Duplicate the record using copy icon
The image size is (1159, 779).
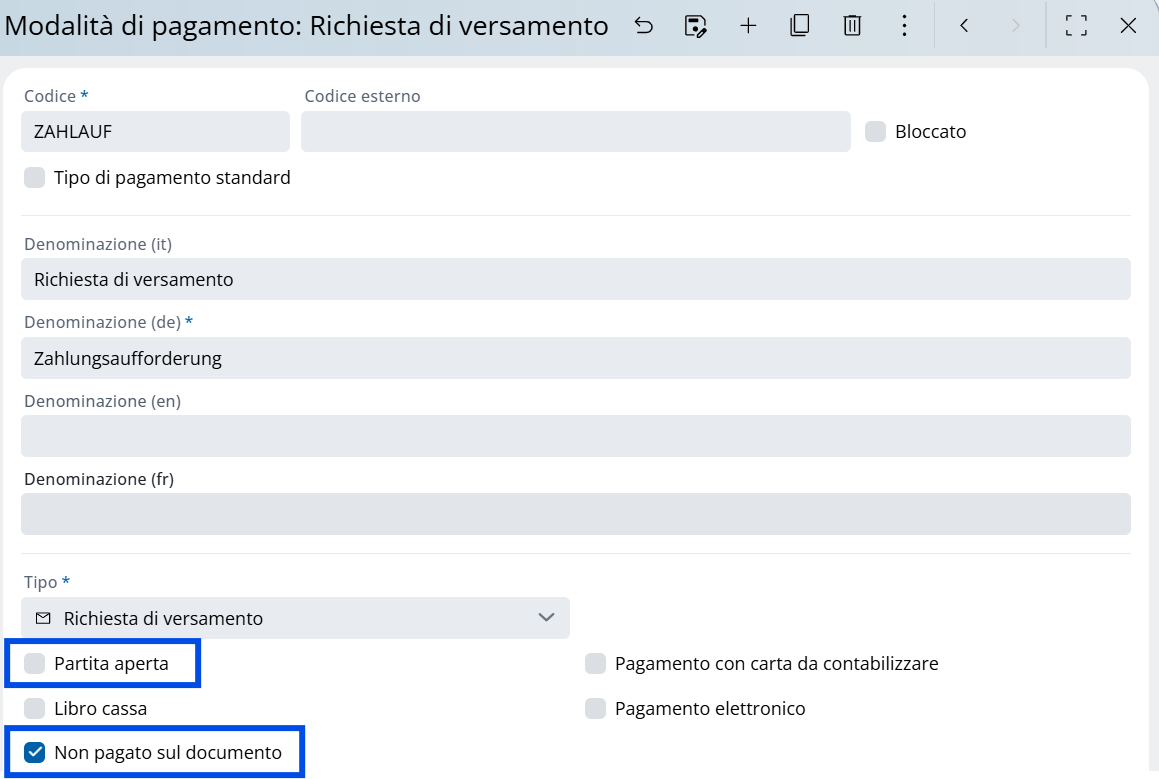[x=799, y=26]
